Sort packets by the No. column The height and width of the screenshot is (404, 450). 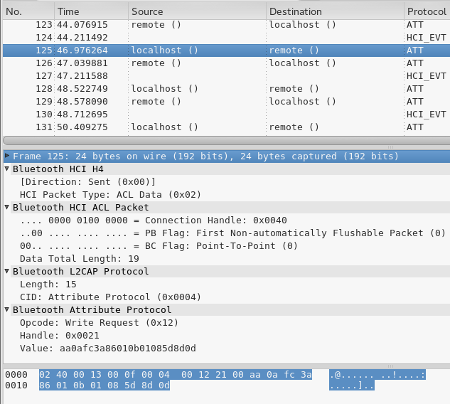coord(28,11)
